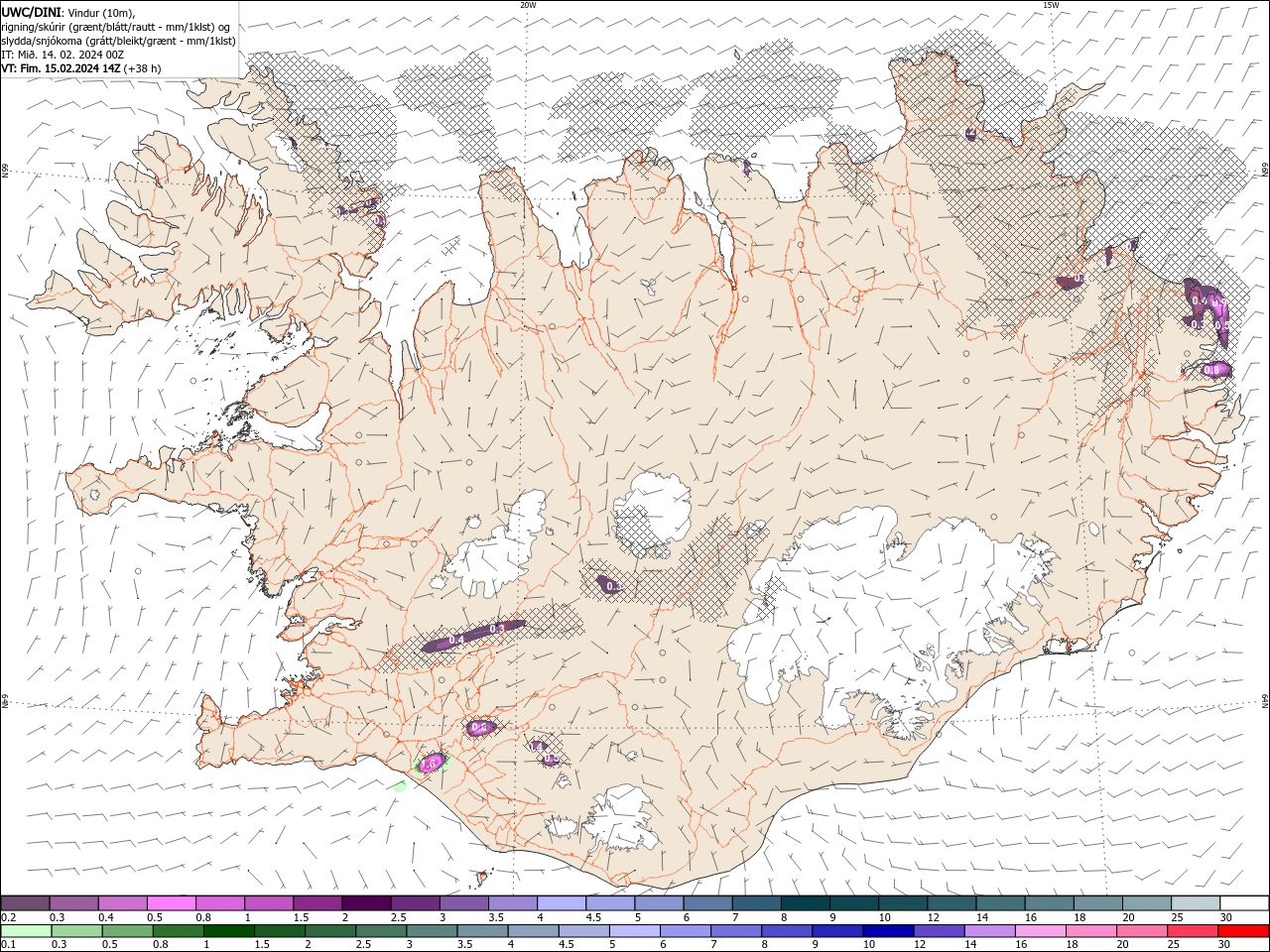Pick the bottom-row deep navy blue swatch at 10

pos(888,931)
